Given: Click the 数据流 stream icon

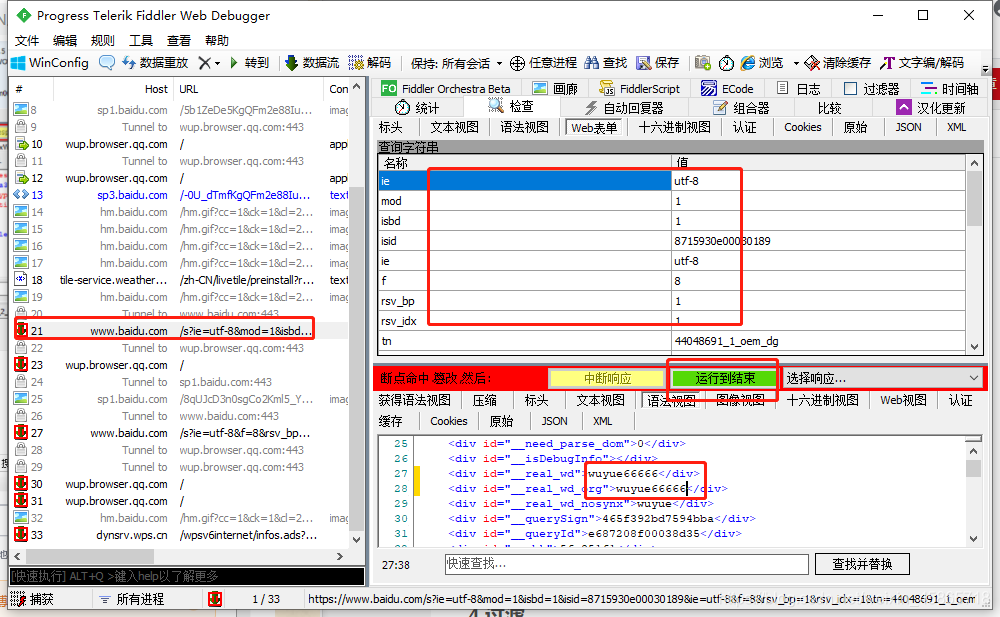Looking at the screenshot, I should point(291,63).
